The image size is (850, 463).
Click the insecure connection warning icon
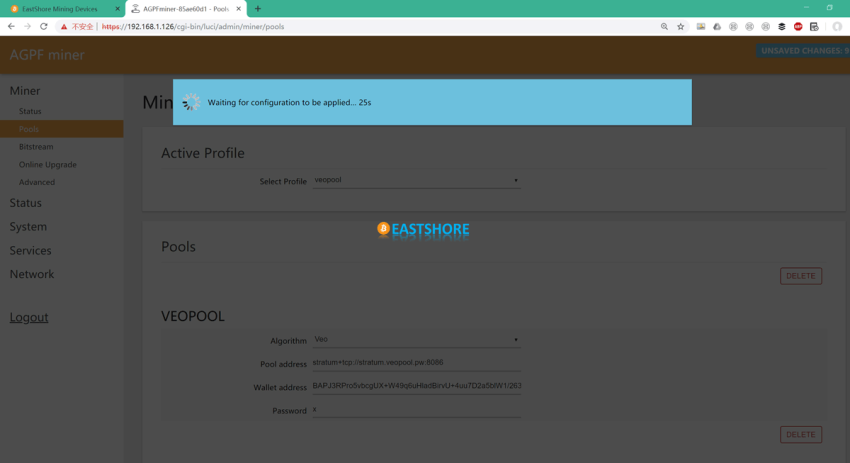[64, 27]
